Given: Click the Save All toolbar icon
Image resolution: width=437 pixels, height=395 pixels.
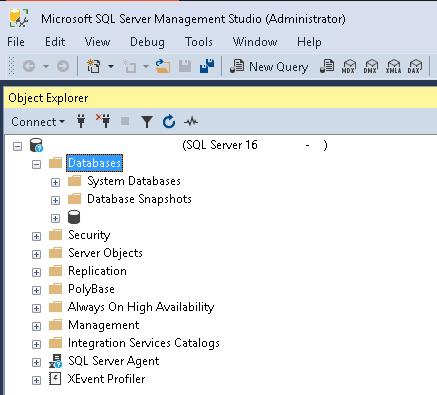Looking at the screenshot, I should point(207,66).
